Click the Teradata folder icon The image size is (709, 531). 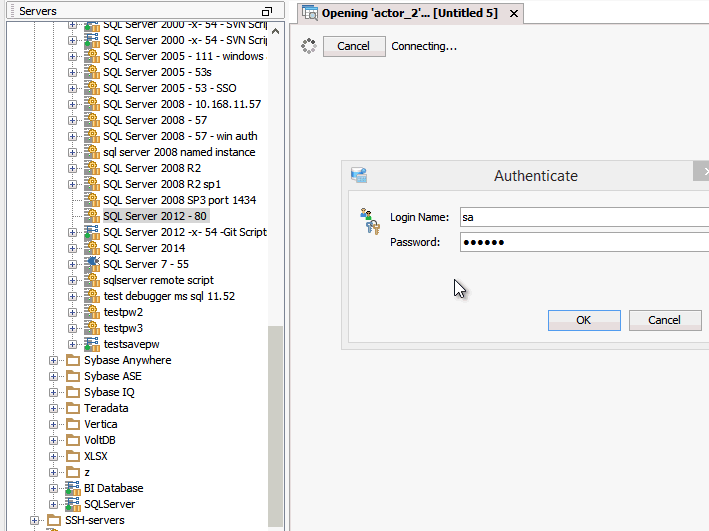click(73, 408)
